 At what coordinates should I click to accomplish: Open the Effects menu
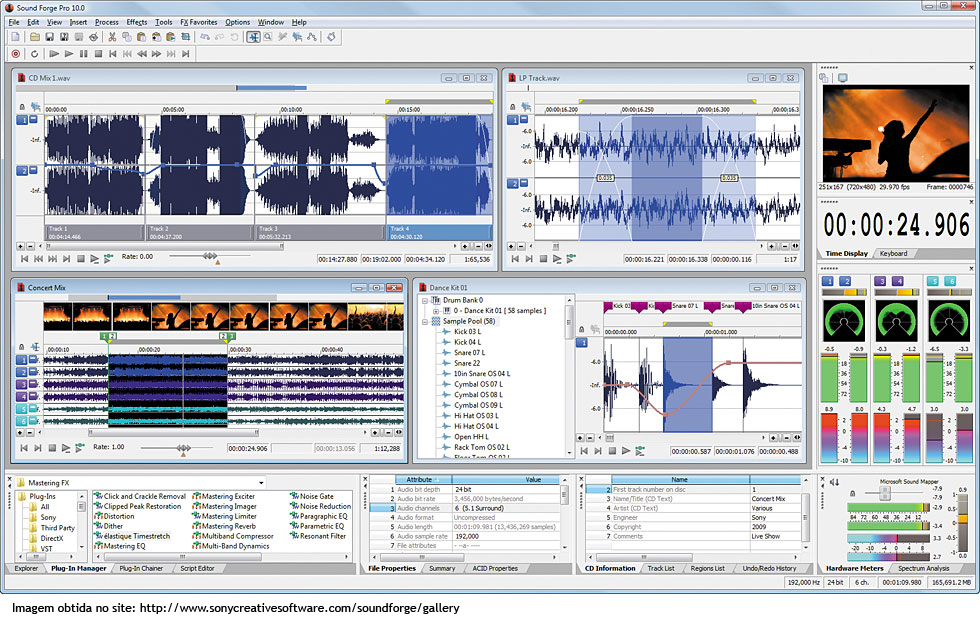137,22
